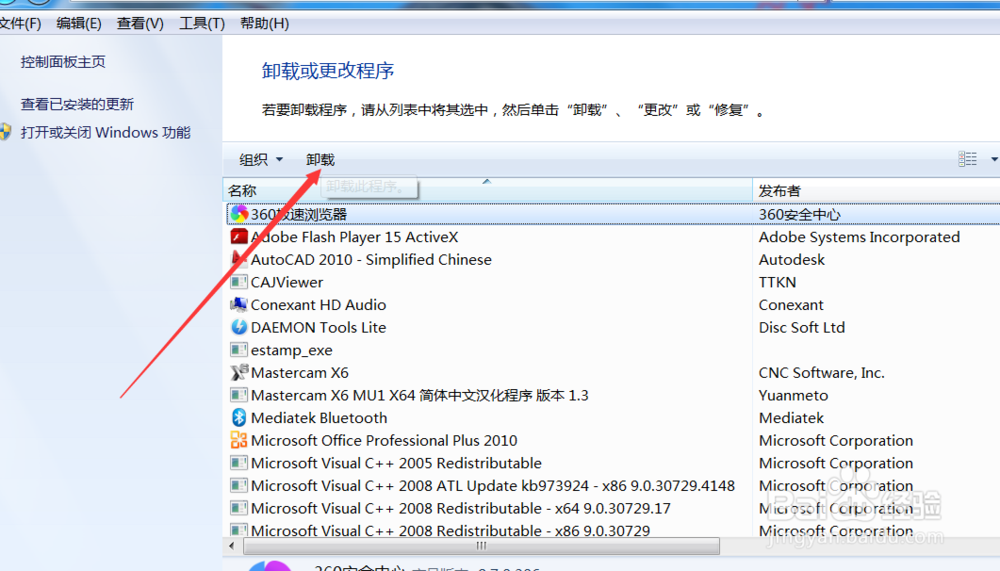Click the AutoCAD 2010 program icon
The width and height of the screenshot is (1000, 571).
[x=239, y=260]
